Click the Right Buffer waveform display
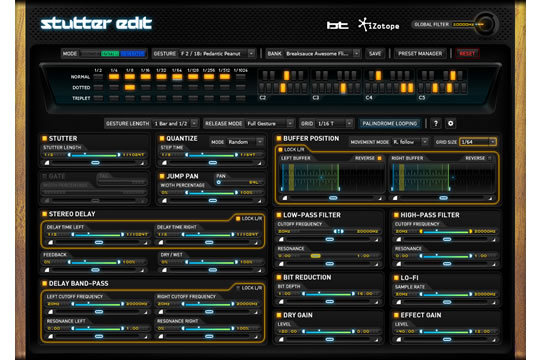This screenshot has width=540, height=360. pyautogui.click(x=444, y=177)
